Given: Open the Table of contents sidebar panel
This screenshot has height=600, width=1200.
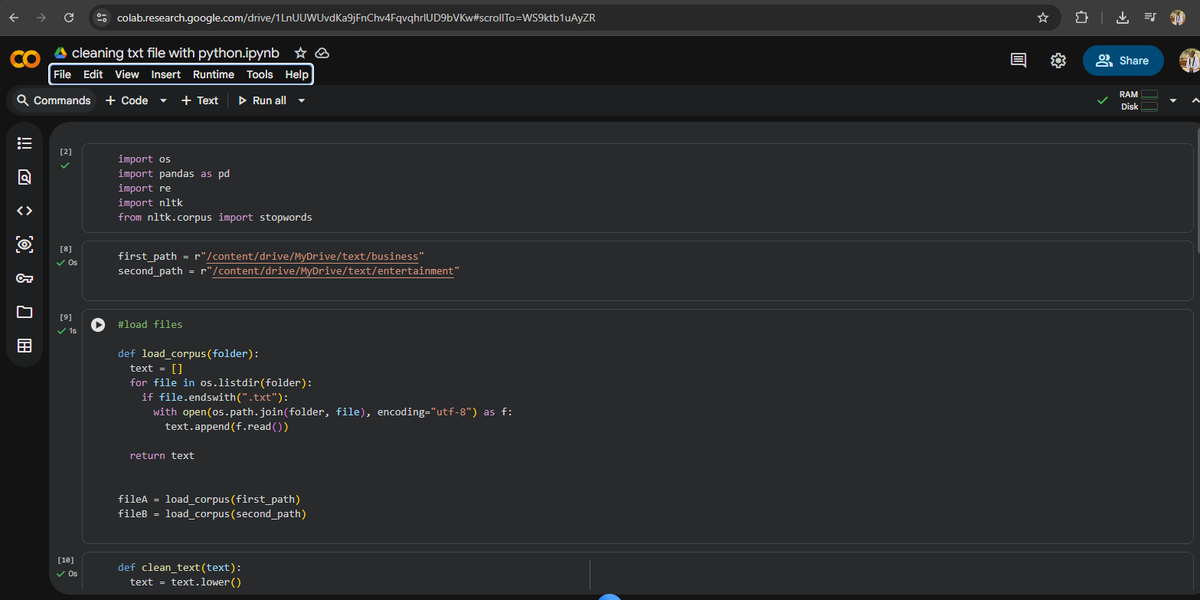Looking at the screenshot, I should (x=25, y=143).
